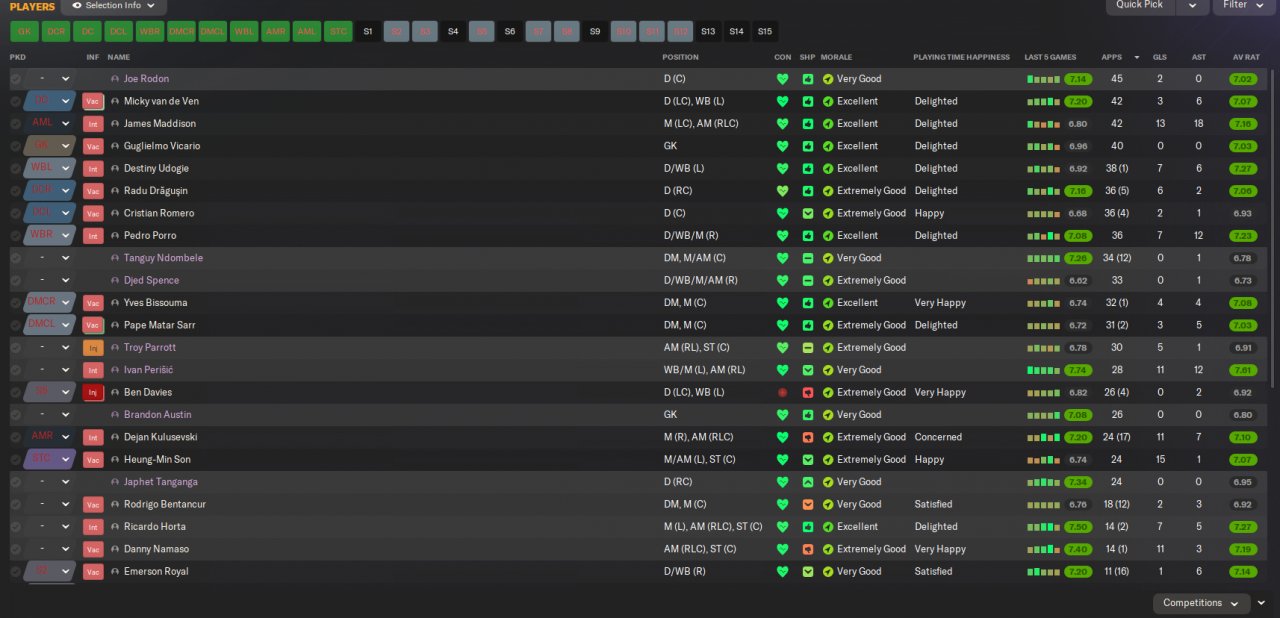Click Heung-Min Son's last 5 games form bars
This screenshot has height=618, width=1280.
pos(1043,459)
